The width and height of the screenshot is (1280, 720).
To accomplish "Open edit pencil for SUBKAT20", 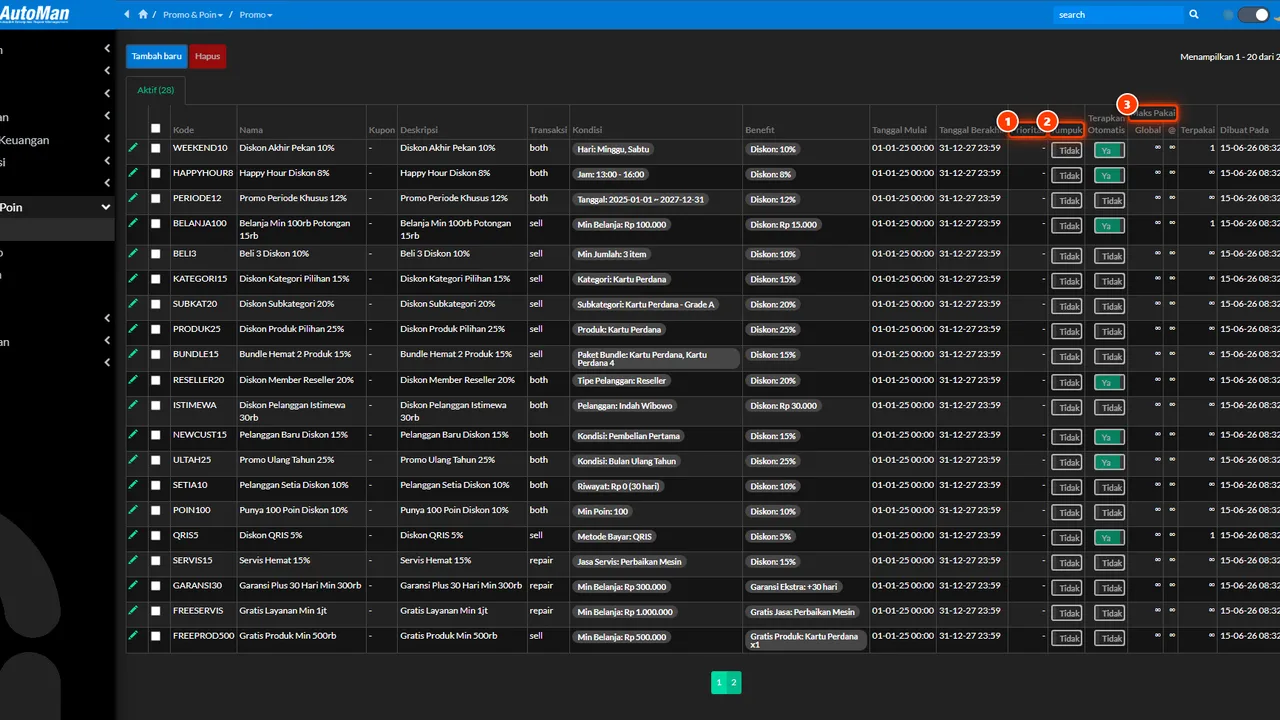I will pyautogui.click(x=133, y=303).
